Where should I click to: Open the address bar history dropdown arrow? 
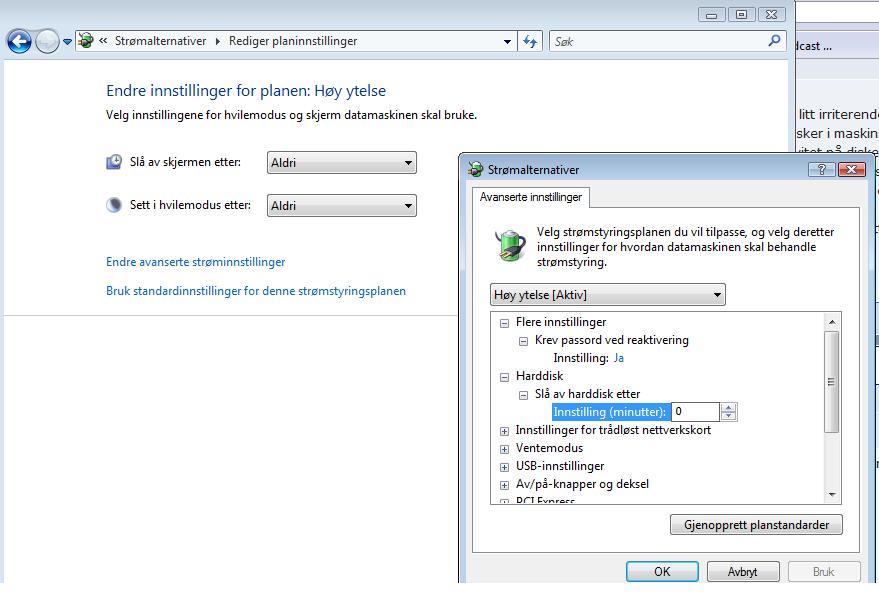[x=507, y=41]
